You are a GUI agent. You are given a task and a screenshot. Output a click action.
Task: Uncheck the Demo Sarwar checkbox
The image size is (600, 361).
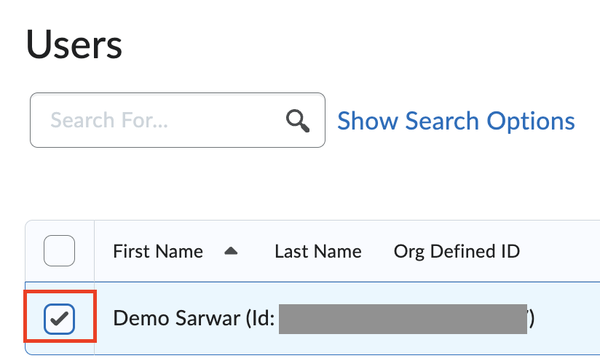59,319
